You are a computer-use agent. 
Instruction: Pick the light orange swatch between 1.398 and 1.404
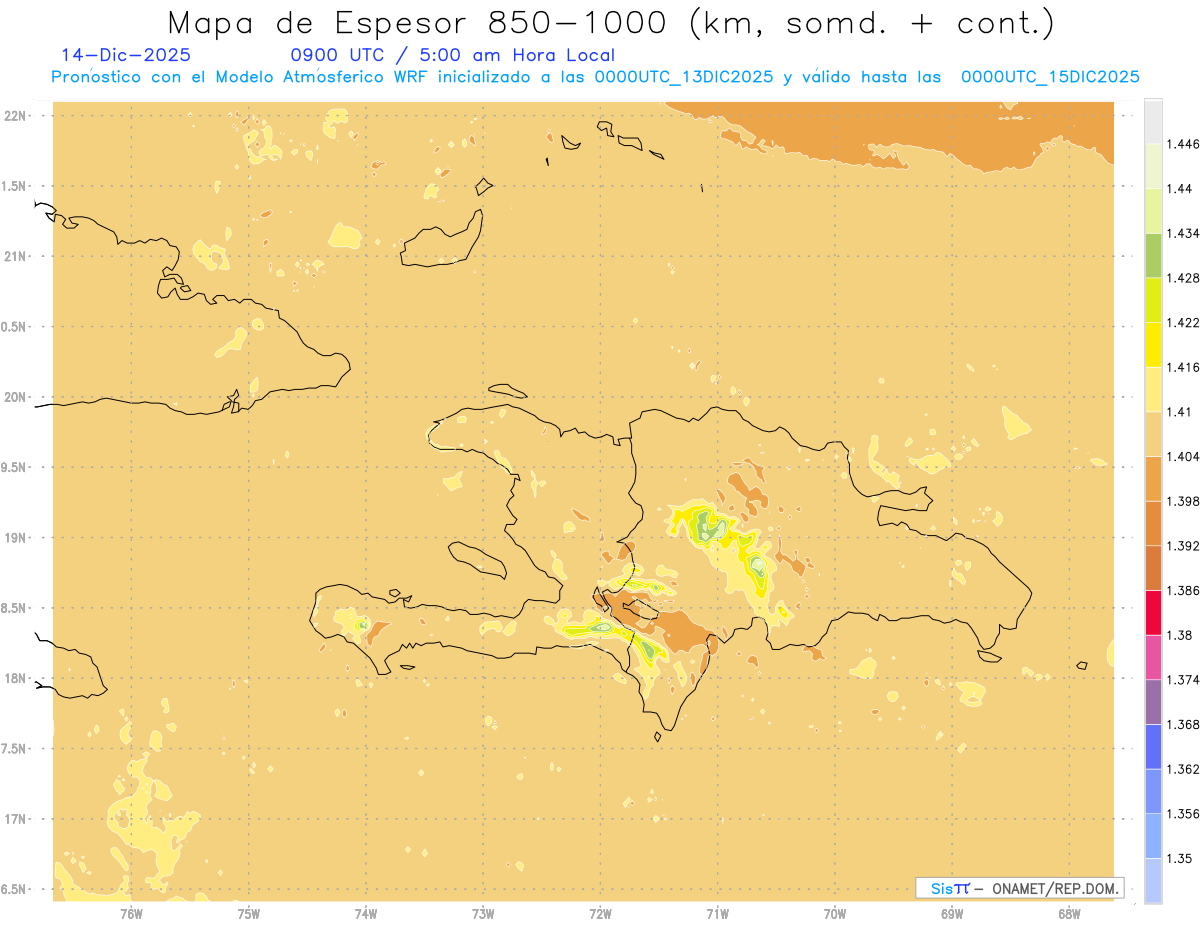click(x=1153, y=479)
